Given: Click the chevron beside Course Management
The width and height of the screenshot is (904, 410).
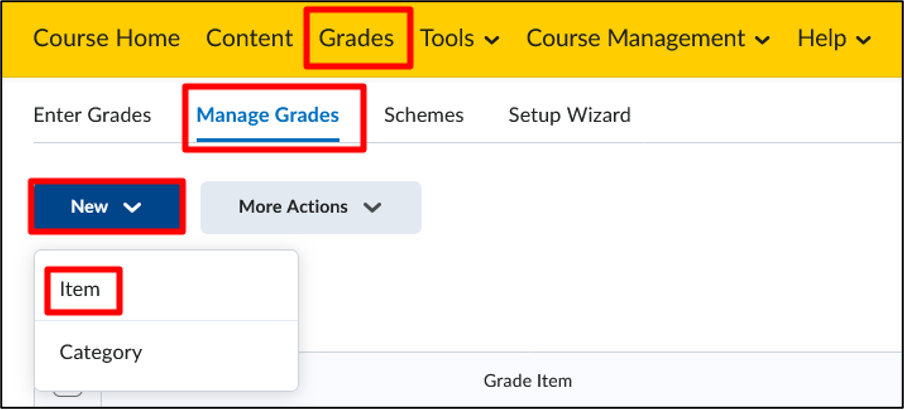Looking at the screenshot, I should click(x=762, y=40).
